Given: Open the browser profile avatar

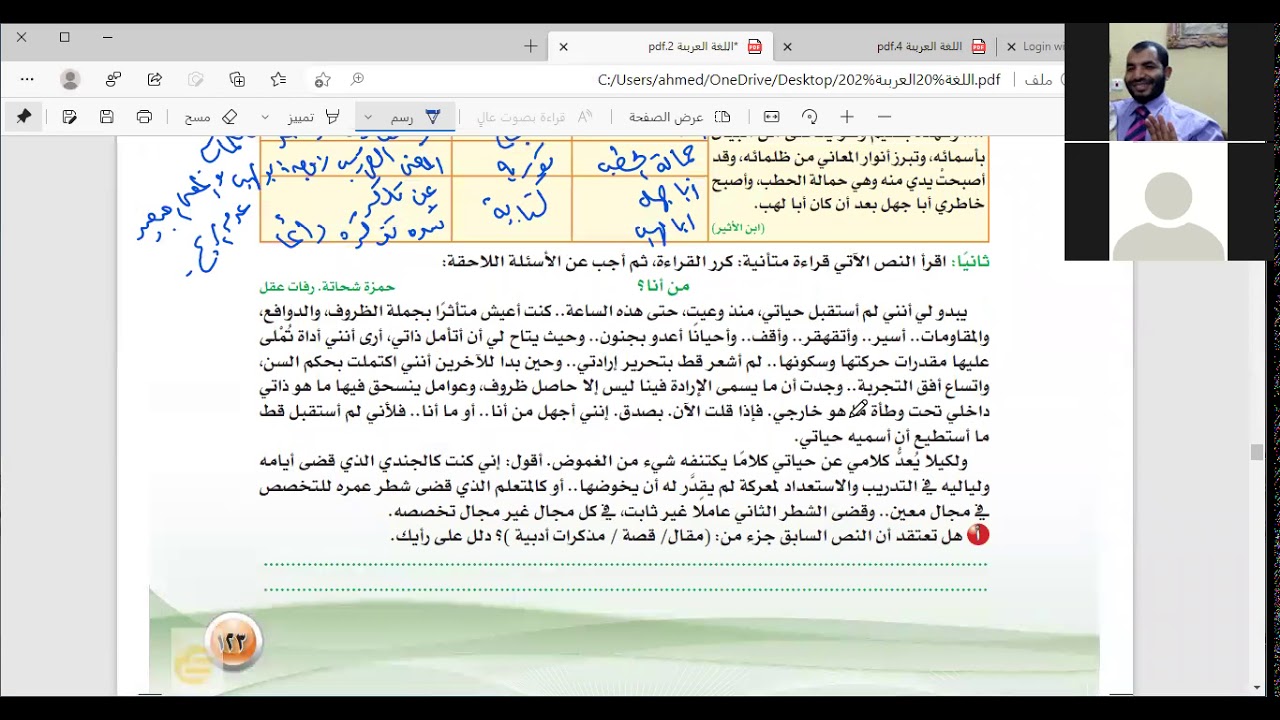Looking at the screenshot, I should 70,79.
